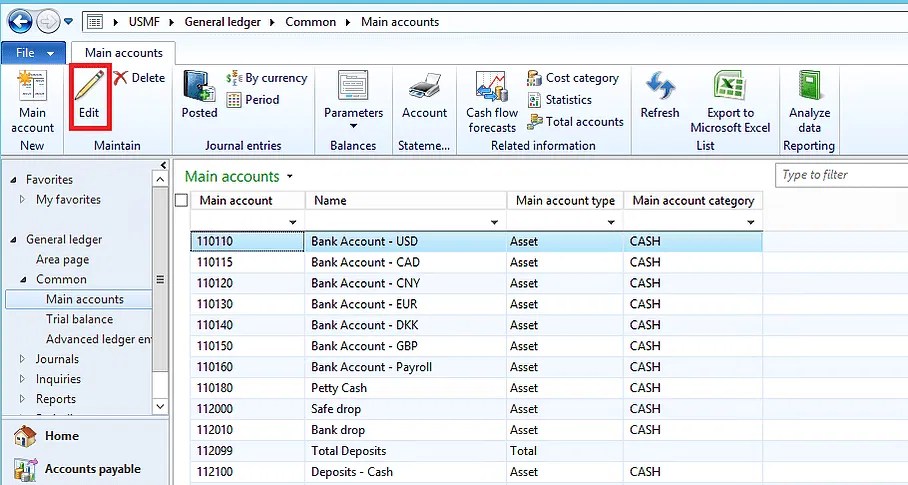Click the Total accounts icon

point(534,122)
